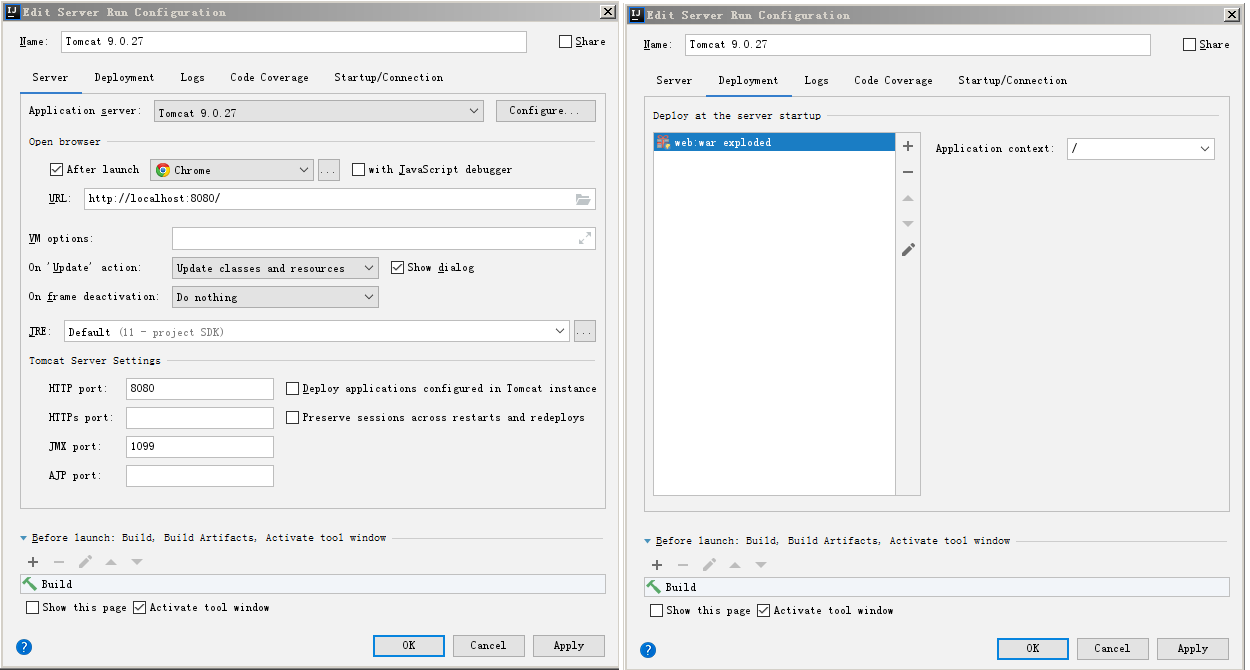
Task: Move the before-launch task down in the right dialog
Action: pyautogui.click(x=761, y=565)
